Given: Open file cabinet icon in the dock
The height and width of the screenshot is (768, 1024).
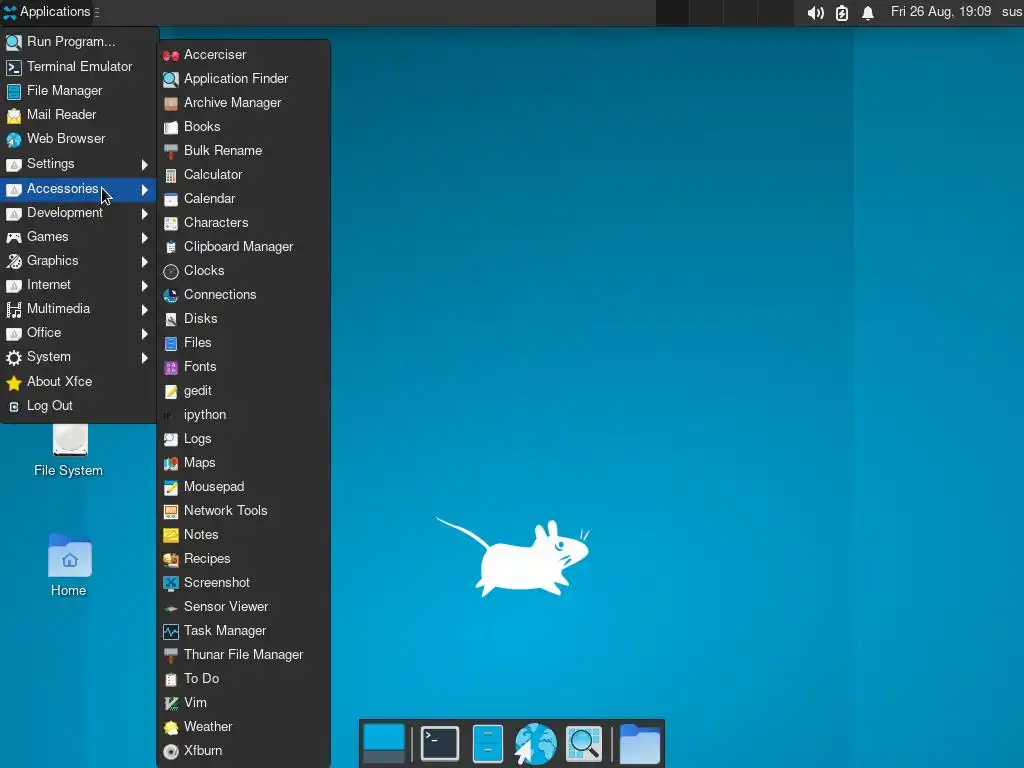Looking at the screenshot, I should (488, 743).
